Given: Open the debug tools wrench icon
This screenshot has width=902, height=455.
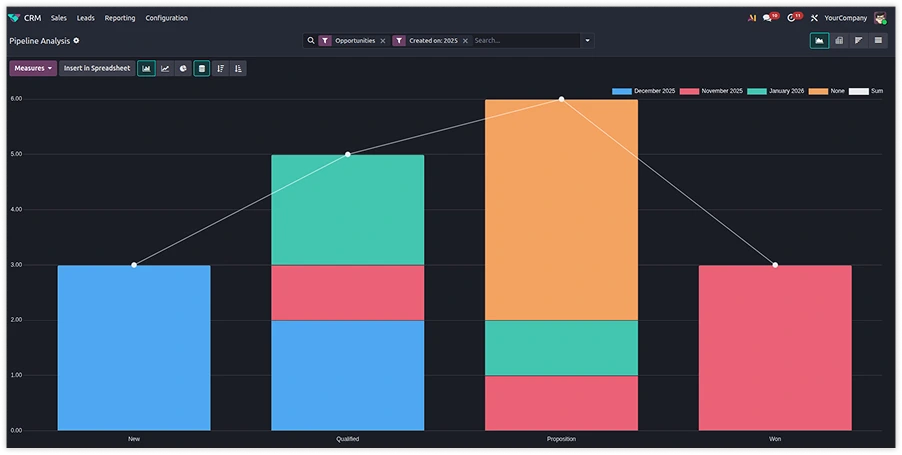Looking at the screenshot, I should (x=814, y=18).
